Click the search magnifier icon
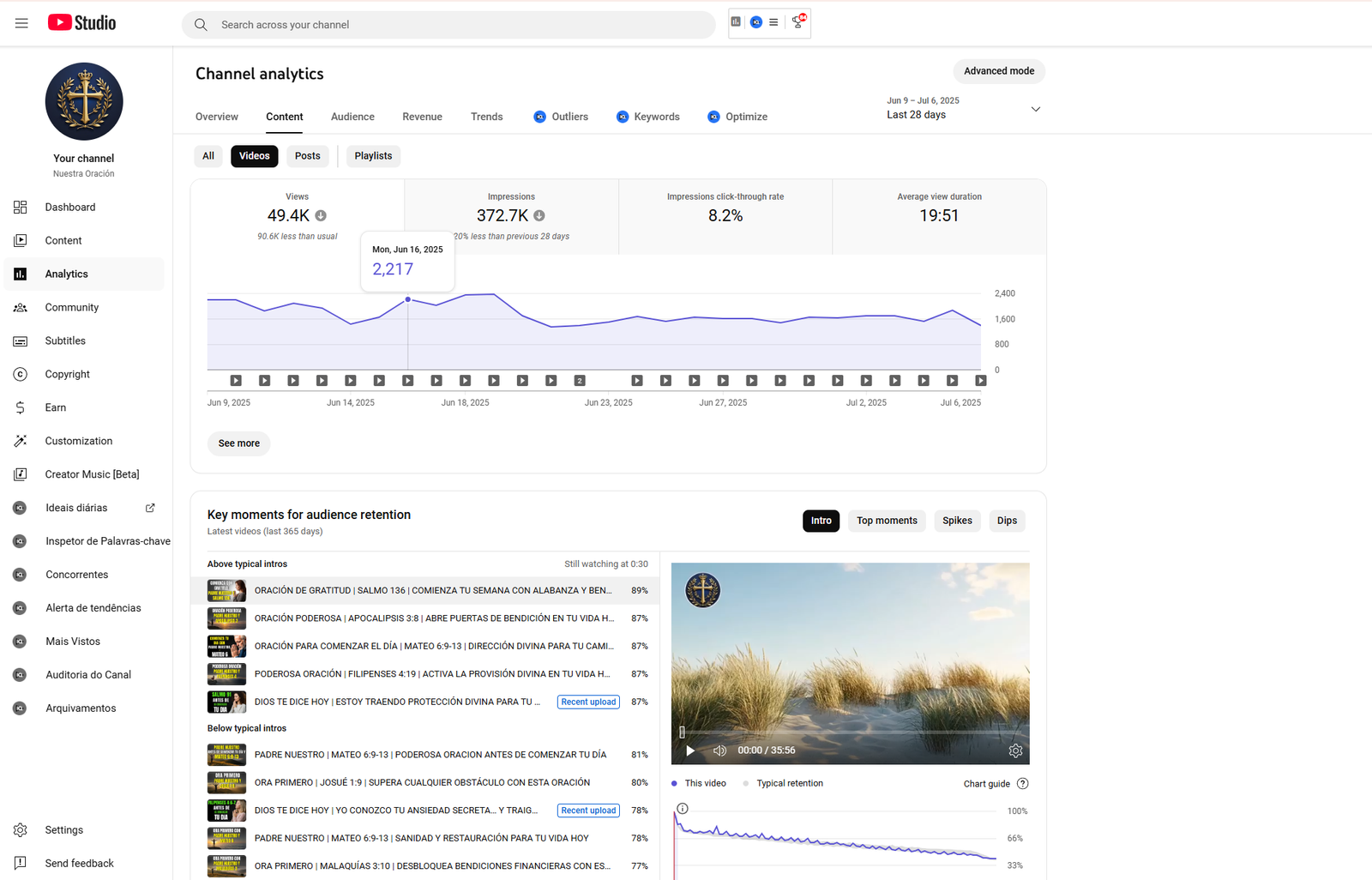The image size is (1372, 880). [x=201, y=25]
